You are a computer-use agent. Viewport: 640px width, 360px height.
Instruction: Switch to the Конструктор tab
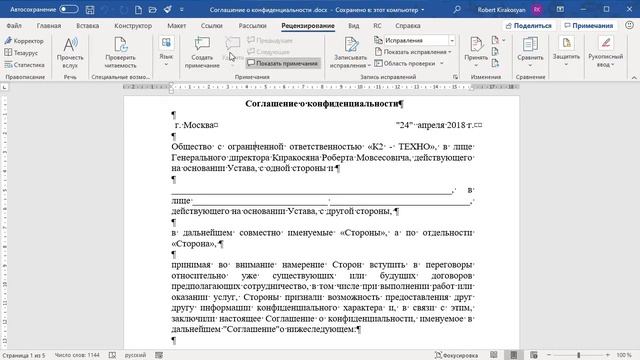tap(133, 25)
